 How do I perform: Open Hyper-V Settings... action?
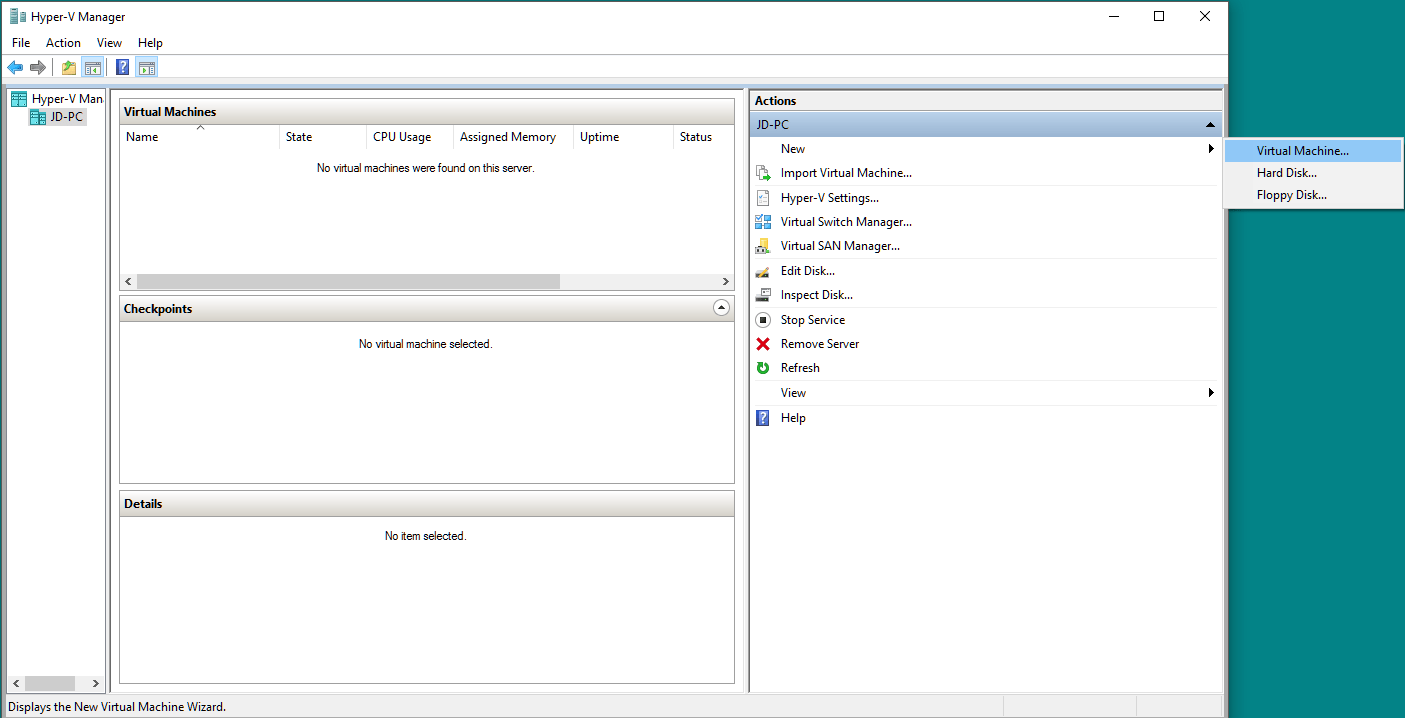point(830,198)
